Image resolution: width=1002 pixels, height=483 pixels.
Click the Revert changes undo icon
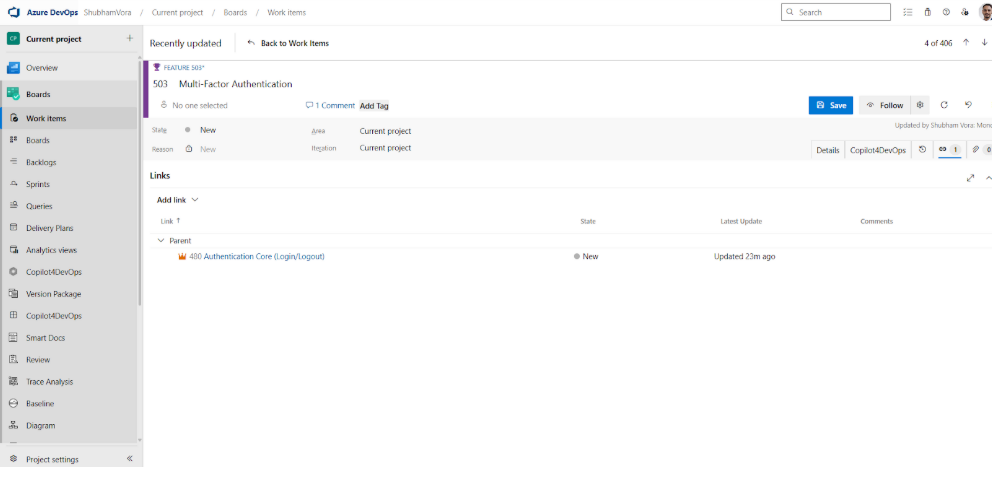(x=968, y=105)
